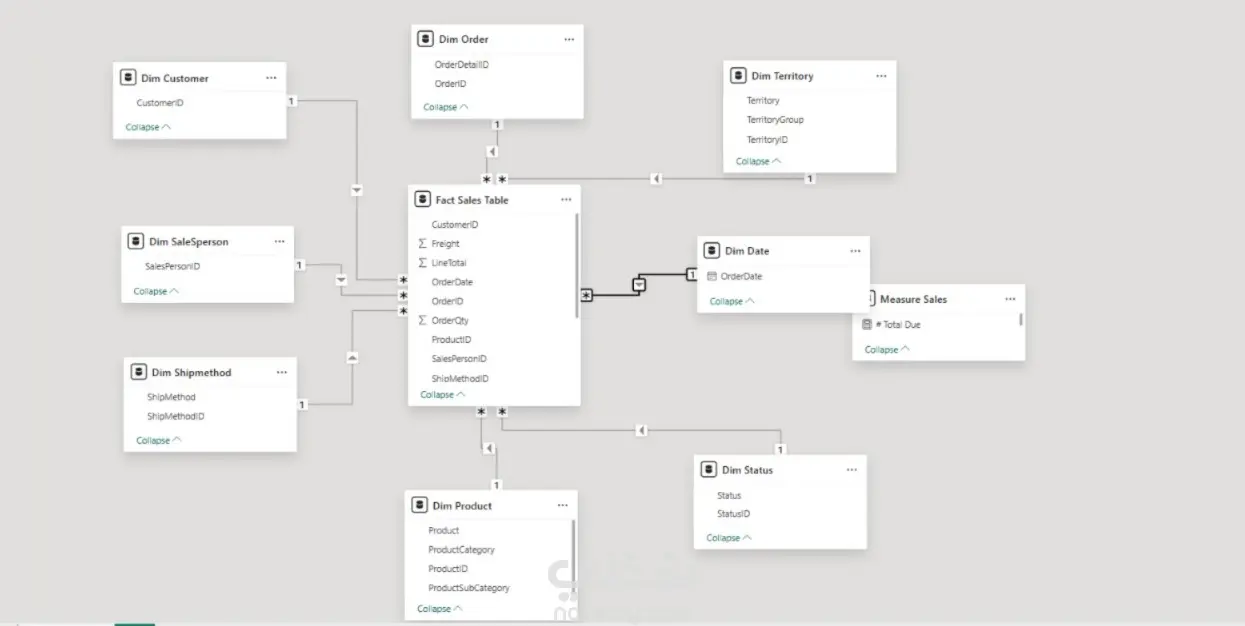Select the ProductCategory field in Dim Product
This screenshot has height=626, width=1245.
(461, 550)
